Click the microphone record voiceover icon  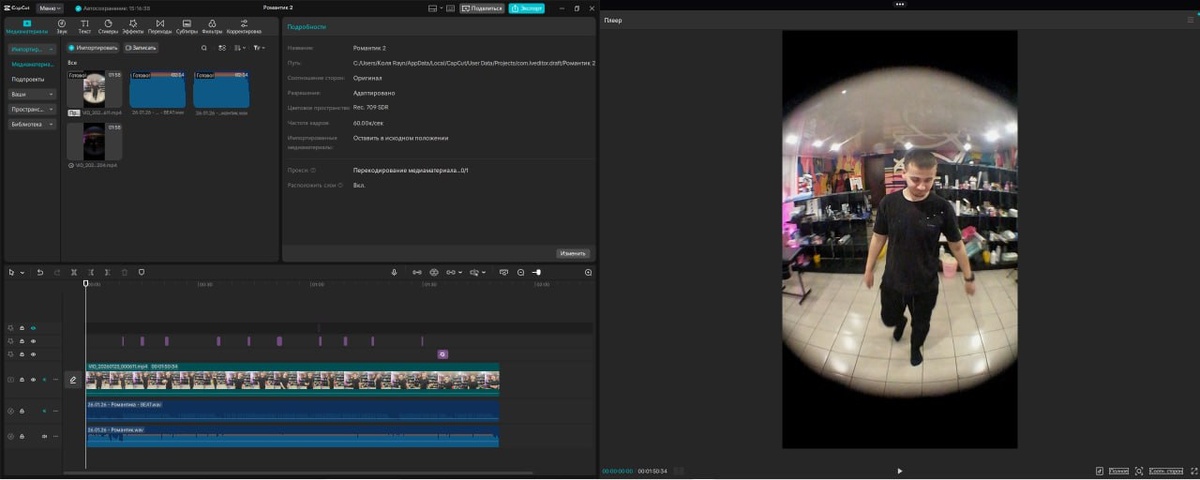[x=394, y=272]
